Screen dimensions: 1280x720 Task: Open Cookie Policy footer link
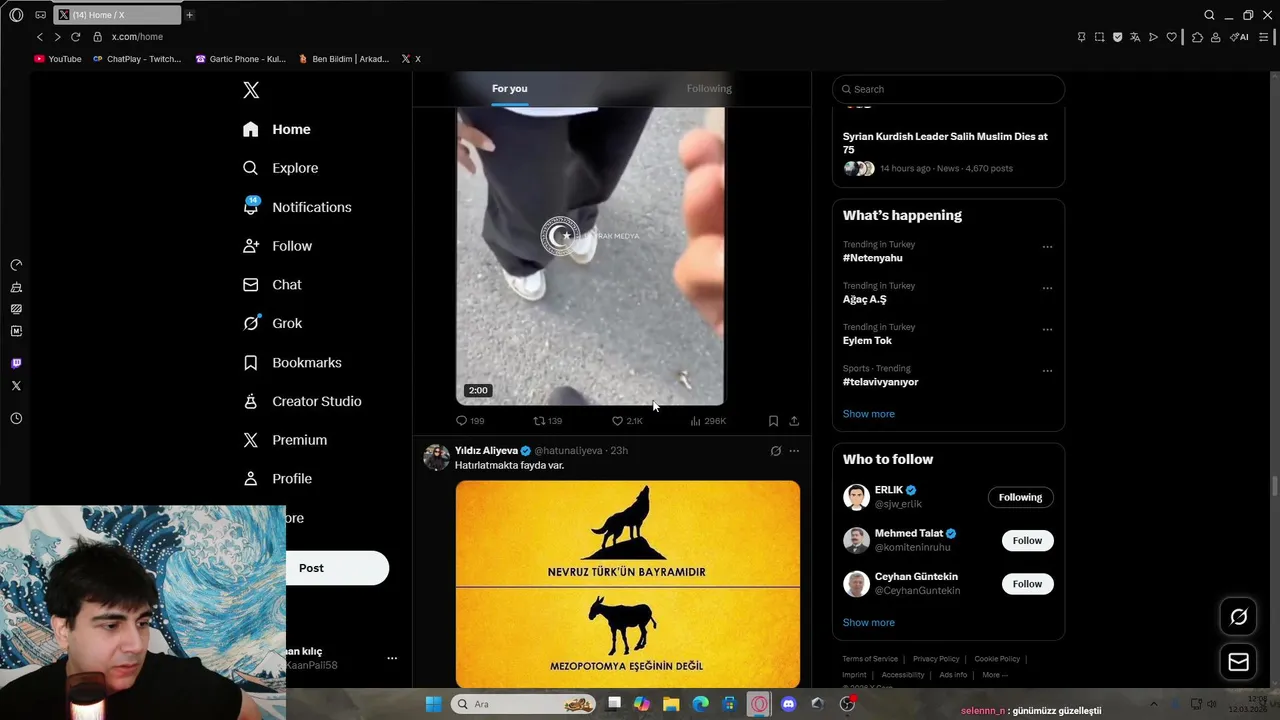click(997, 659)
